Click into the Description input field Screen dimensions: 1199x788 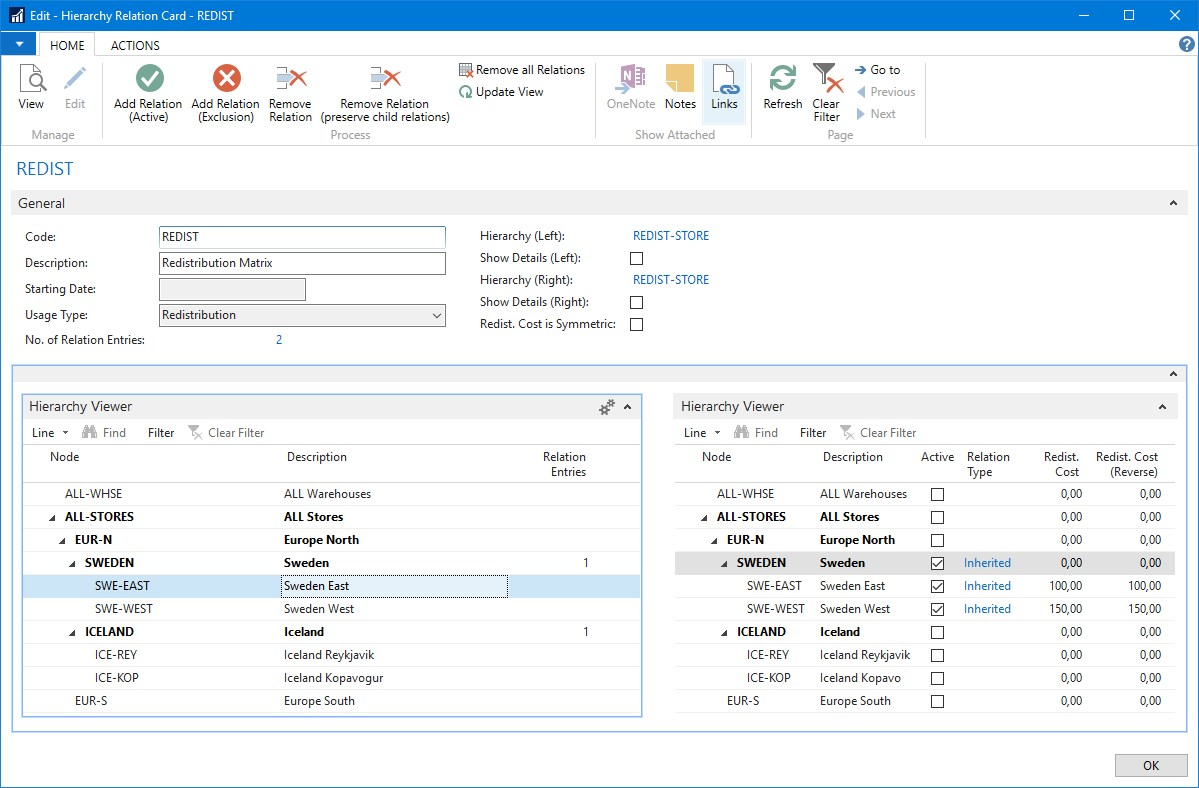pyautogui.click(x=302, y=263)
